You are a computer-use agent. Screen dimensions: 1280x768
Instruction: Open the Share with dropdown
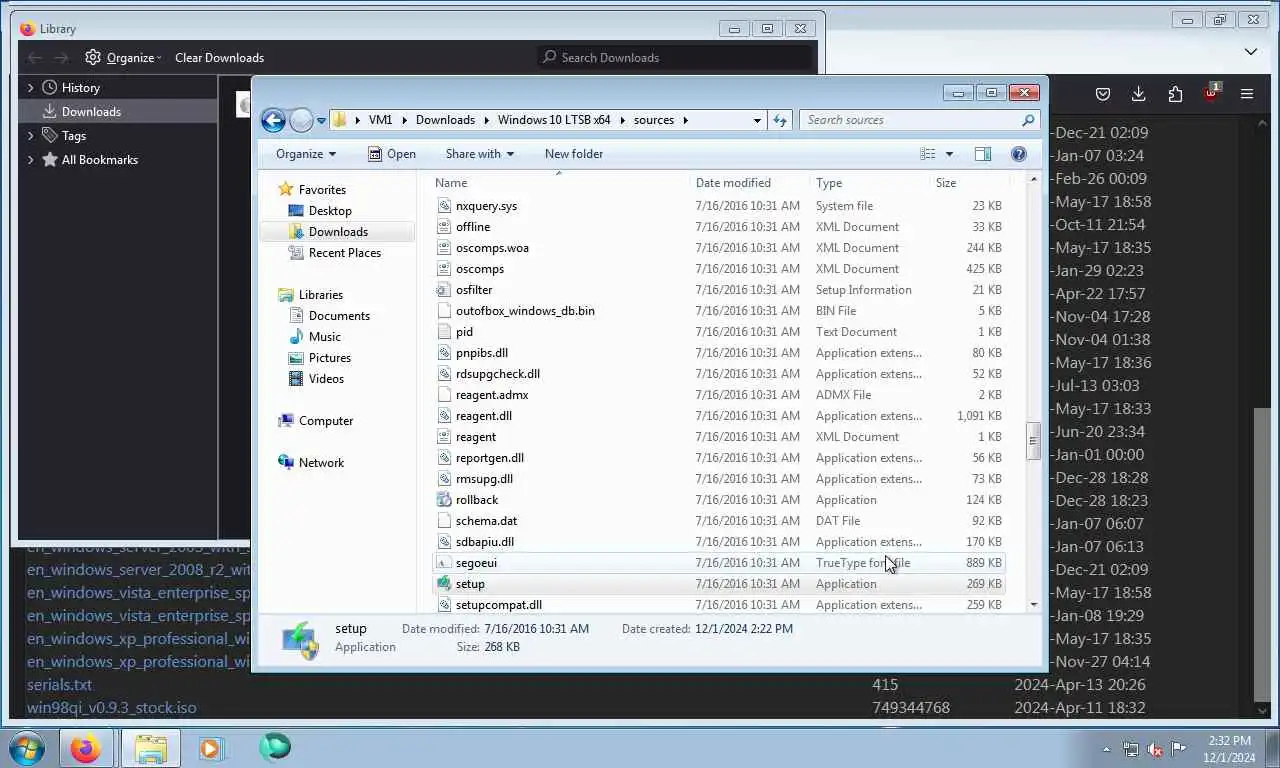[x=479, y=154]
